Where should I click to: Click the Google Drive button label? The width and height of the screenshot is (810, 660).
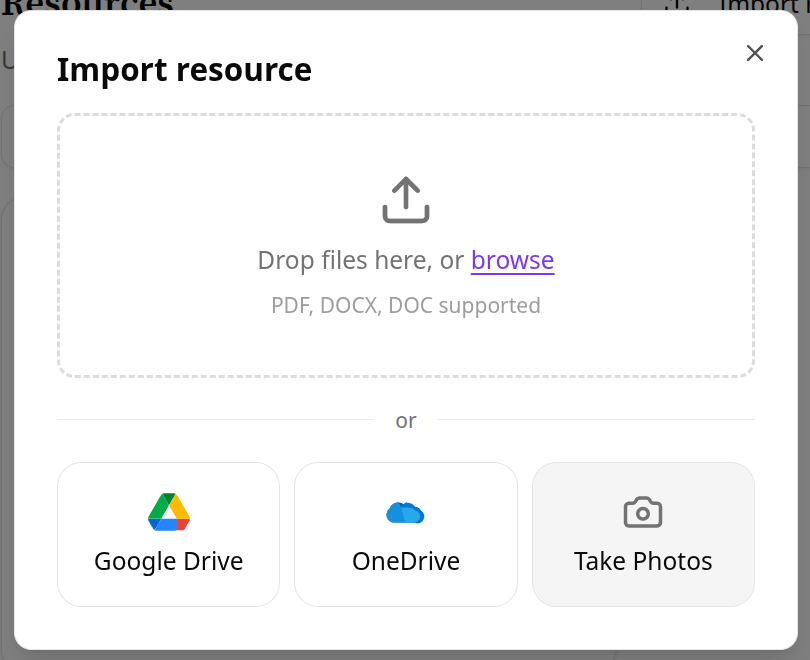click(x=168, y=561)
